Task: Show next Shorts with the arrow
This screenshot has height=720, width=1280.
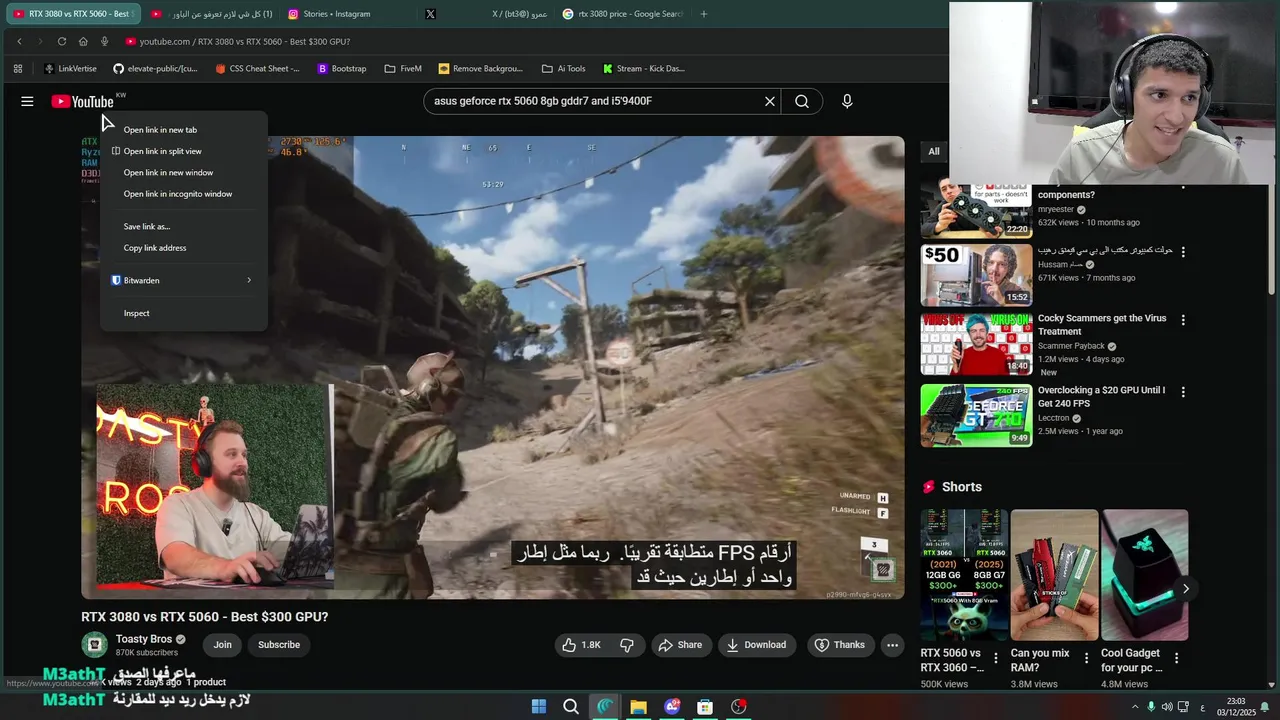Action: click(x=1186, y=589)
